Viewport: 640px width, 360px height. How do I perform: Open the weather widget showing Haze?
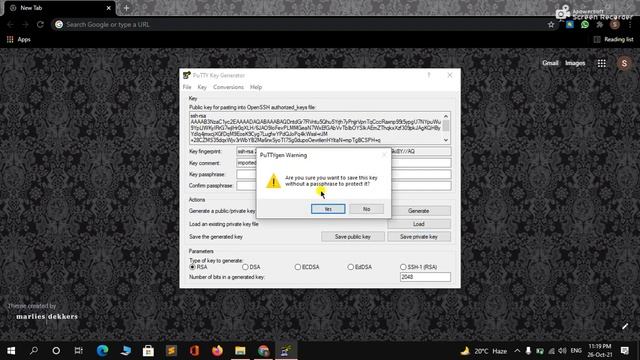[x=483, y=351]
